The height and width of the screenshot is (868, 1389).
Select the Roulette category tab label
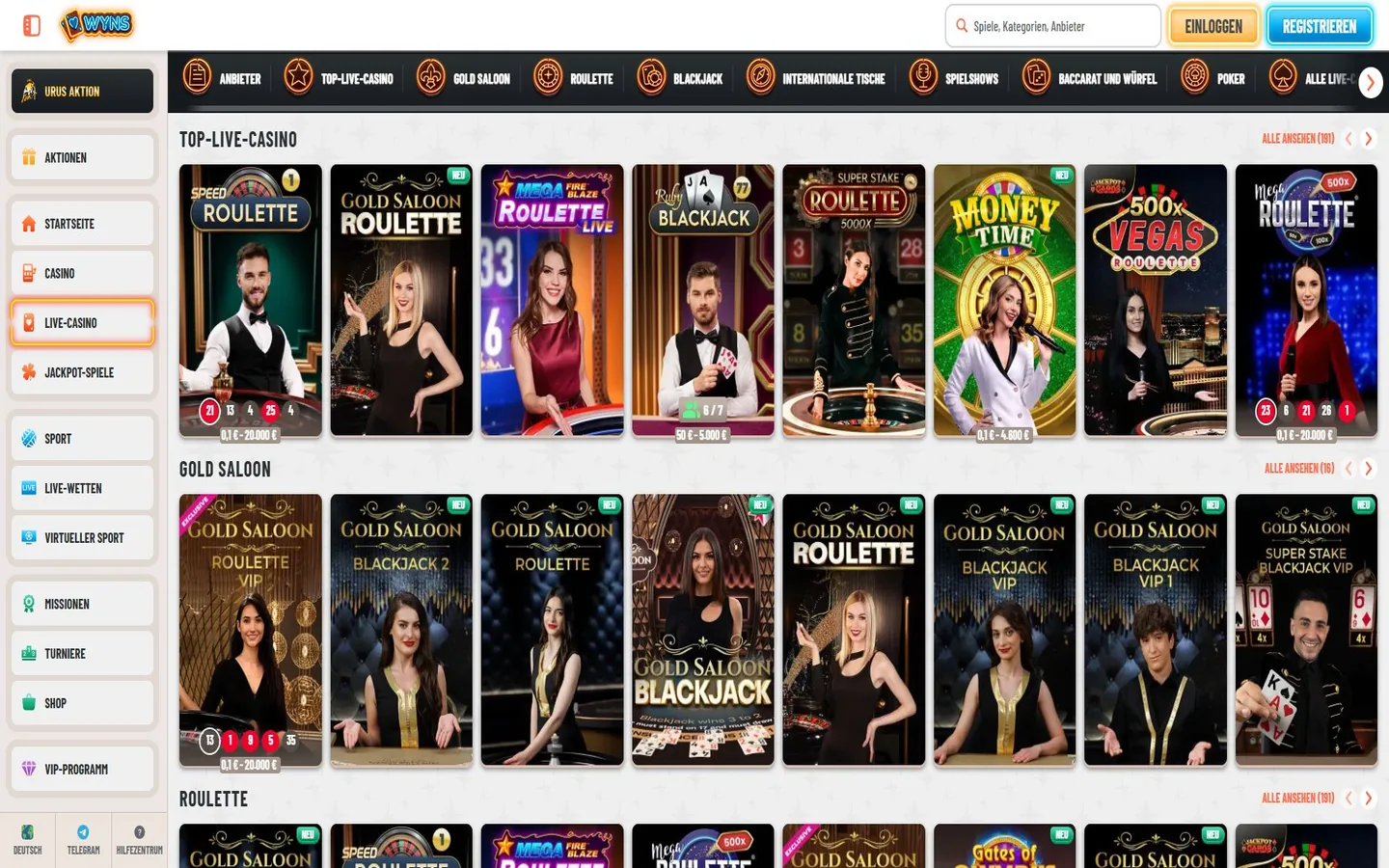[591, 79]
